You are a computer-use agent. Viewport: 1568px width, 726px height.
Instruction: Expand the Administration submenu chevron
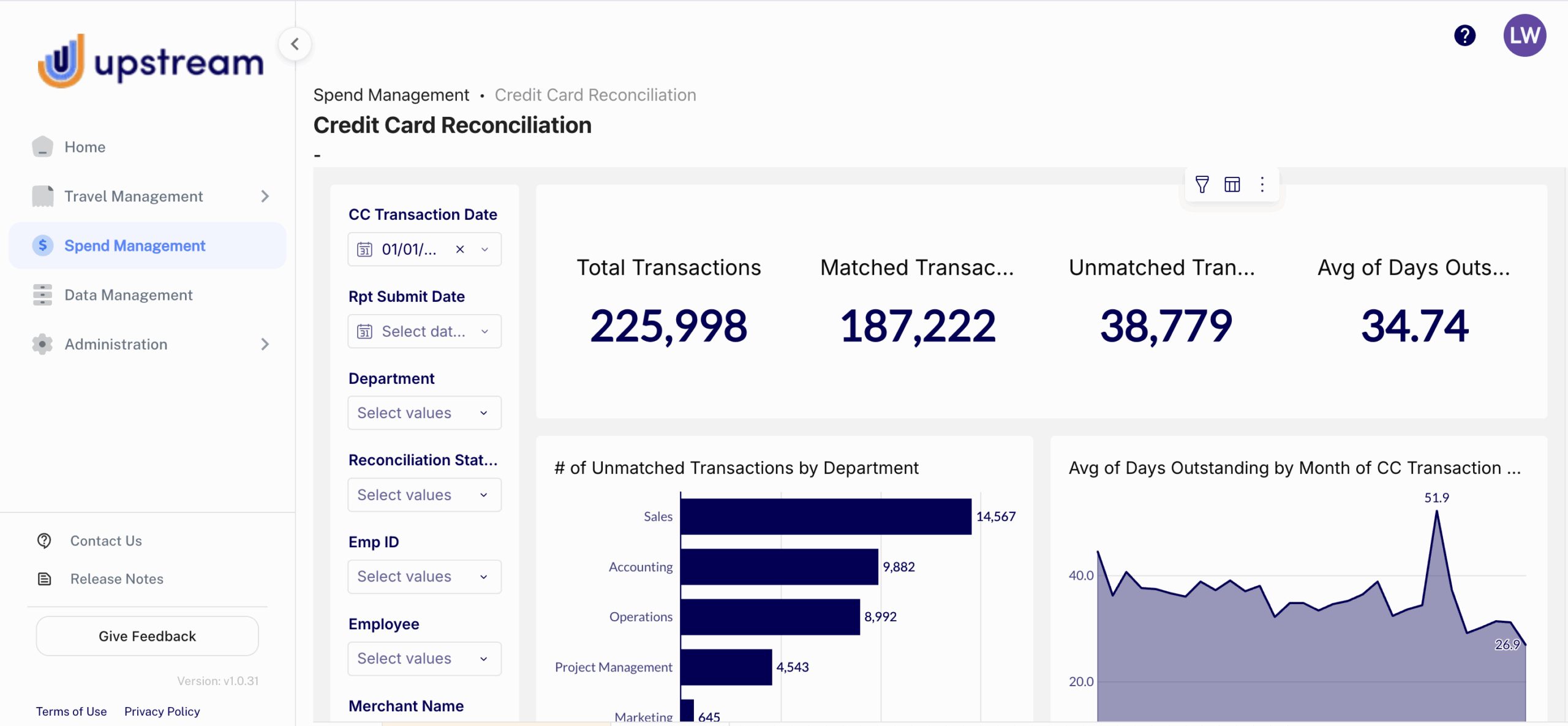click(265, 344)
